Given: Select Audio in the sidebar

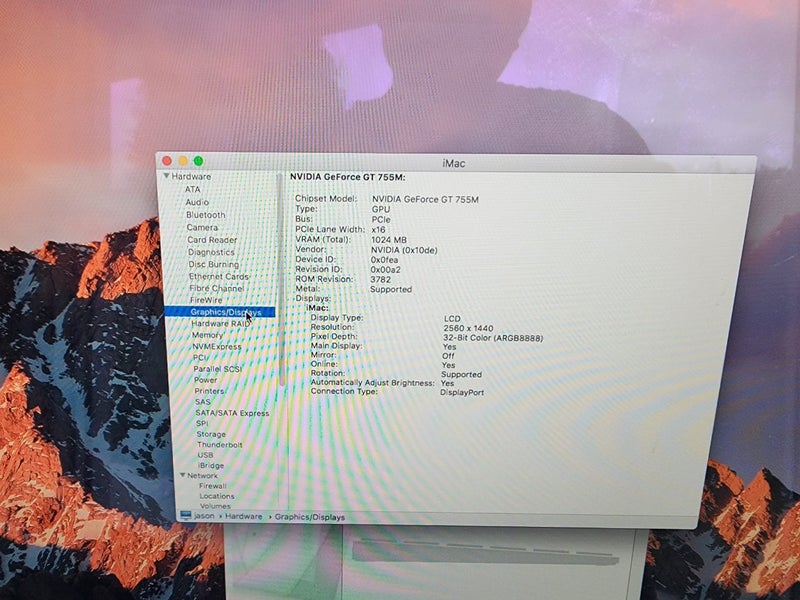Looking at the screenshot, I should click(197, 202).
